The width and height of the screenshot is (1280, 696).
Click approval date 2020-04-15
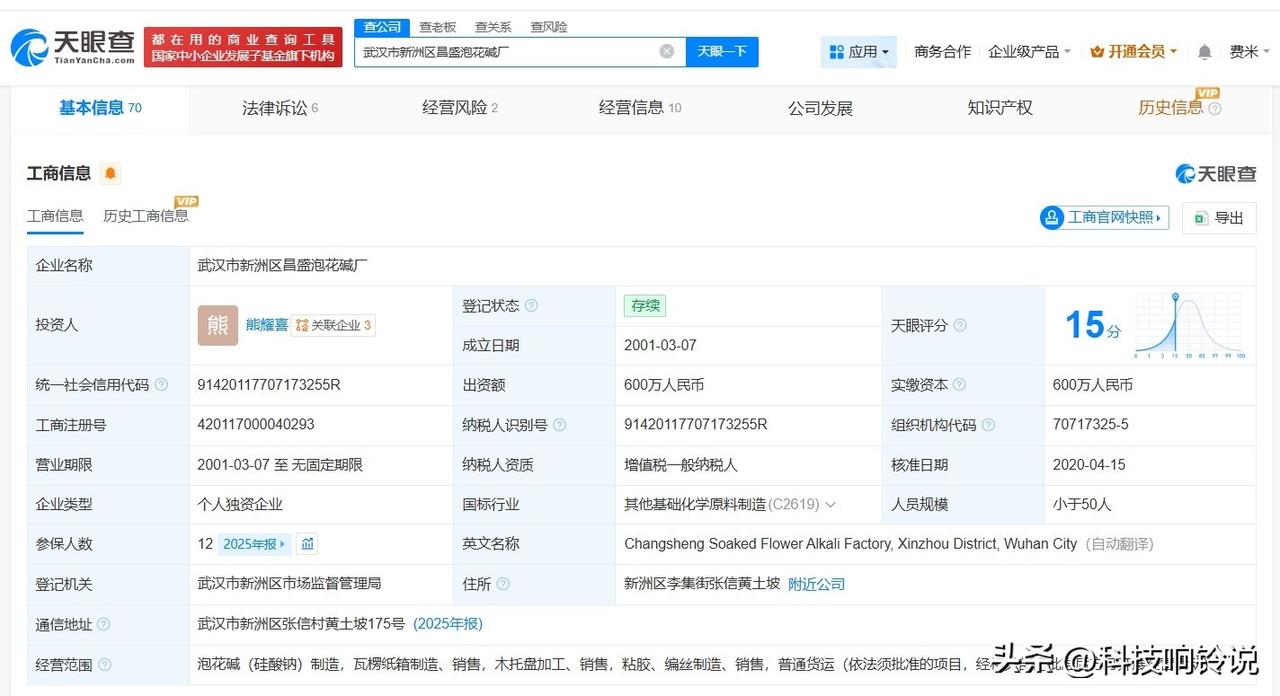click(1089, 465)
